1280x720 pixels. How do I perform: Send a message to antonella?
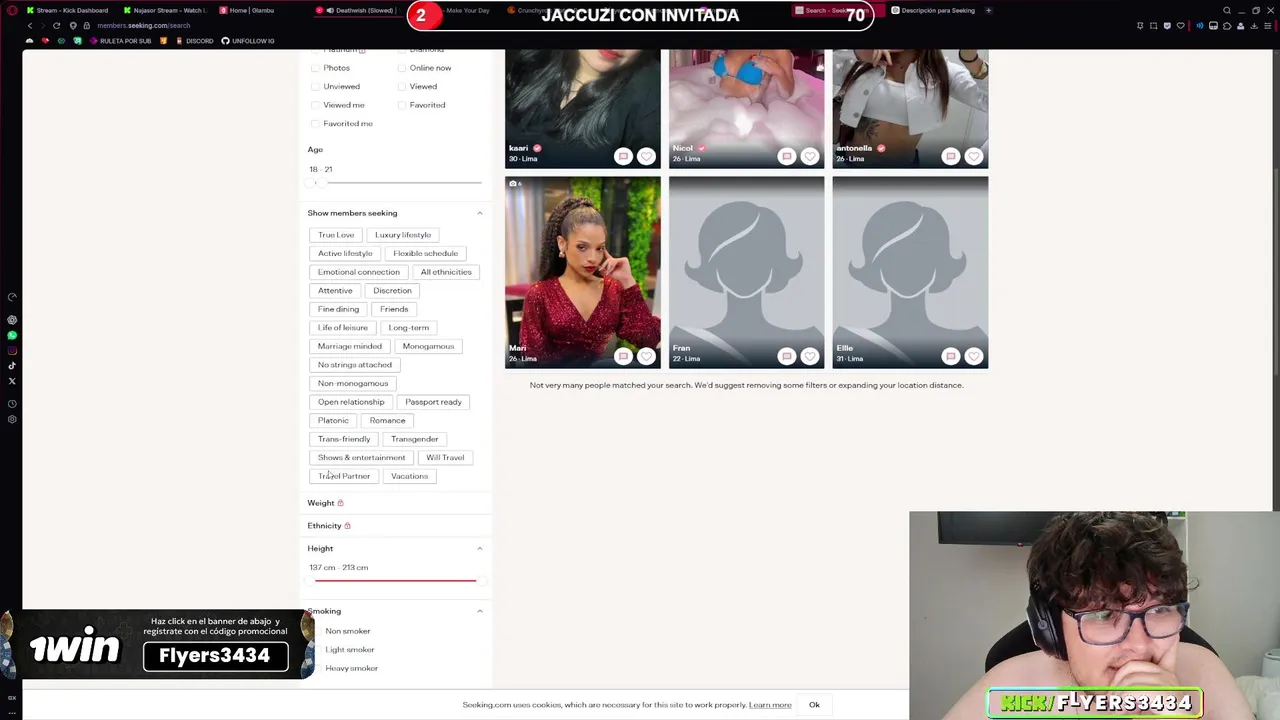[951, 156]
